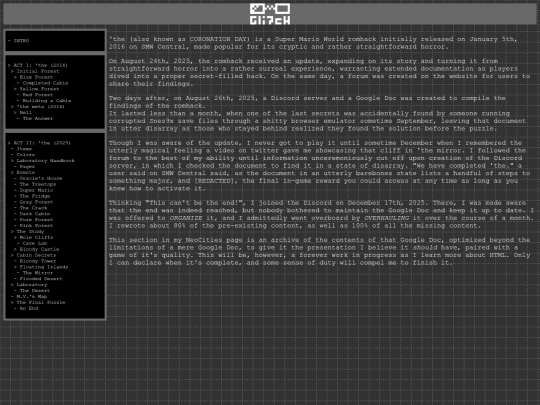Open the Items entry
Image resolution: width=540 pixels, height=405 pixels.
click(x=24, y=149)
